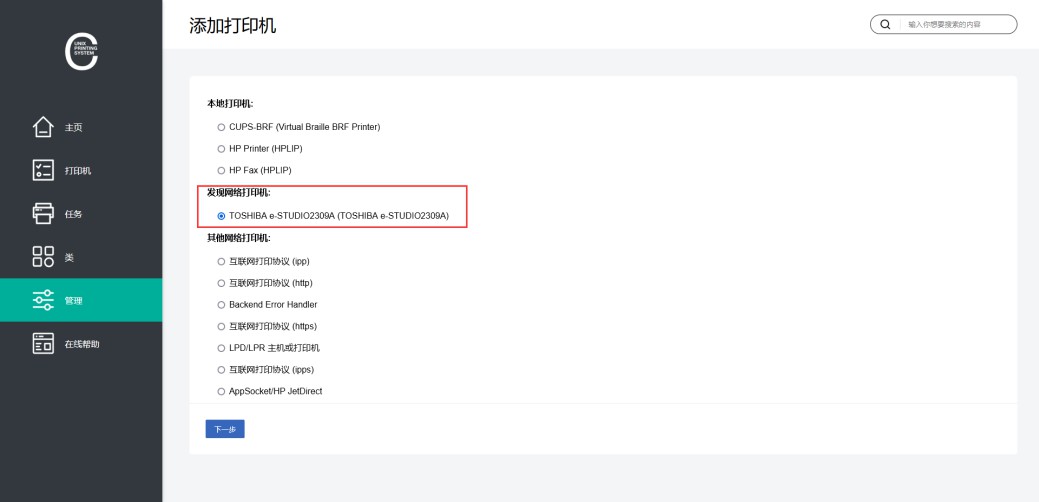Viewport: 1039px width, 502px height.
Task: Select Backend Error Handler option
Action: 221,304
